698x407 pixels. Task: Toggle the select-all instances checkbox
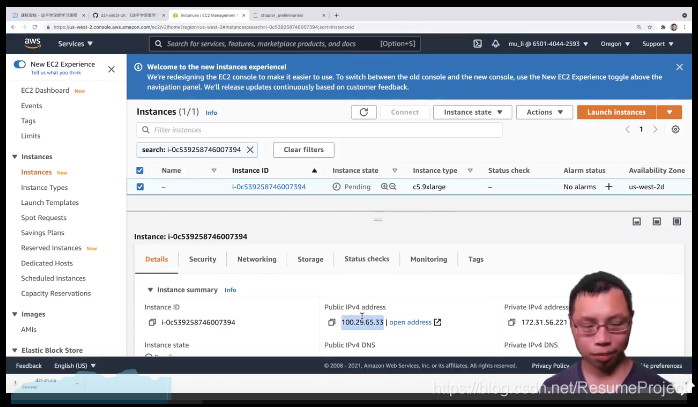(x=140, y=171)
